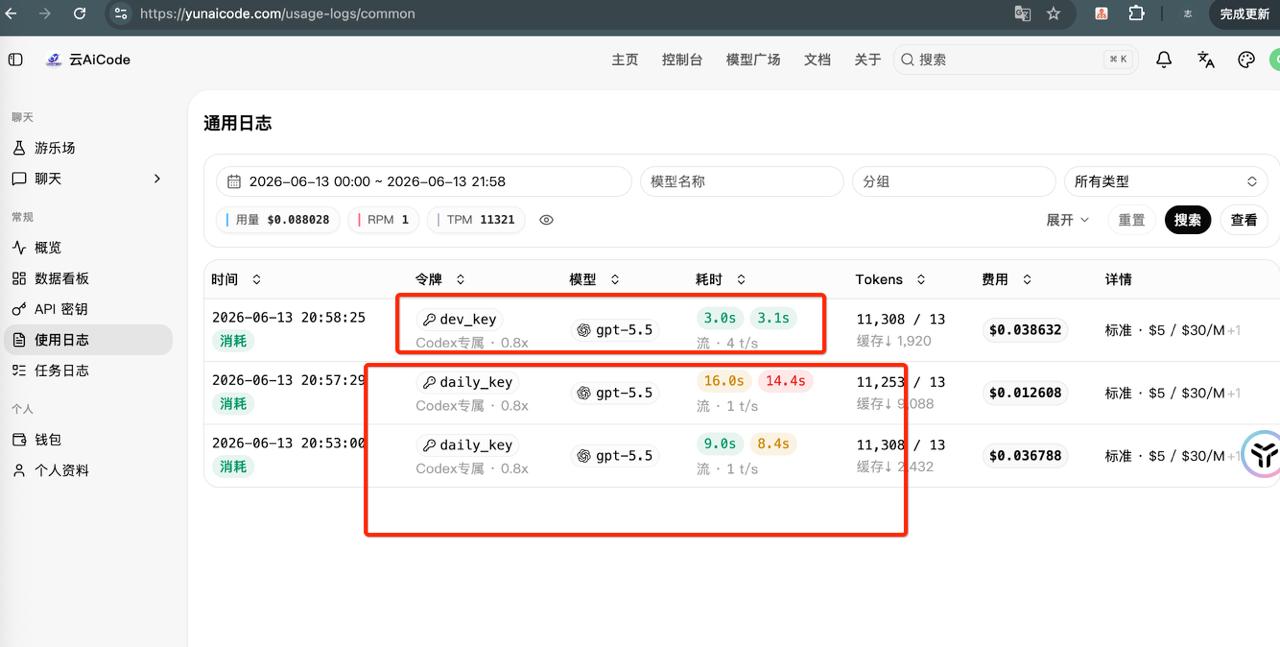The width and height of the screenshot is (1280, 647).
Task: Open 文档 in top navigation
Action: click(x=817, y=60)
